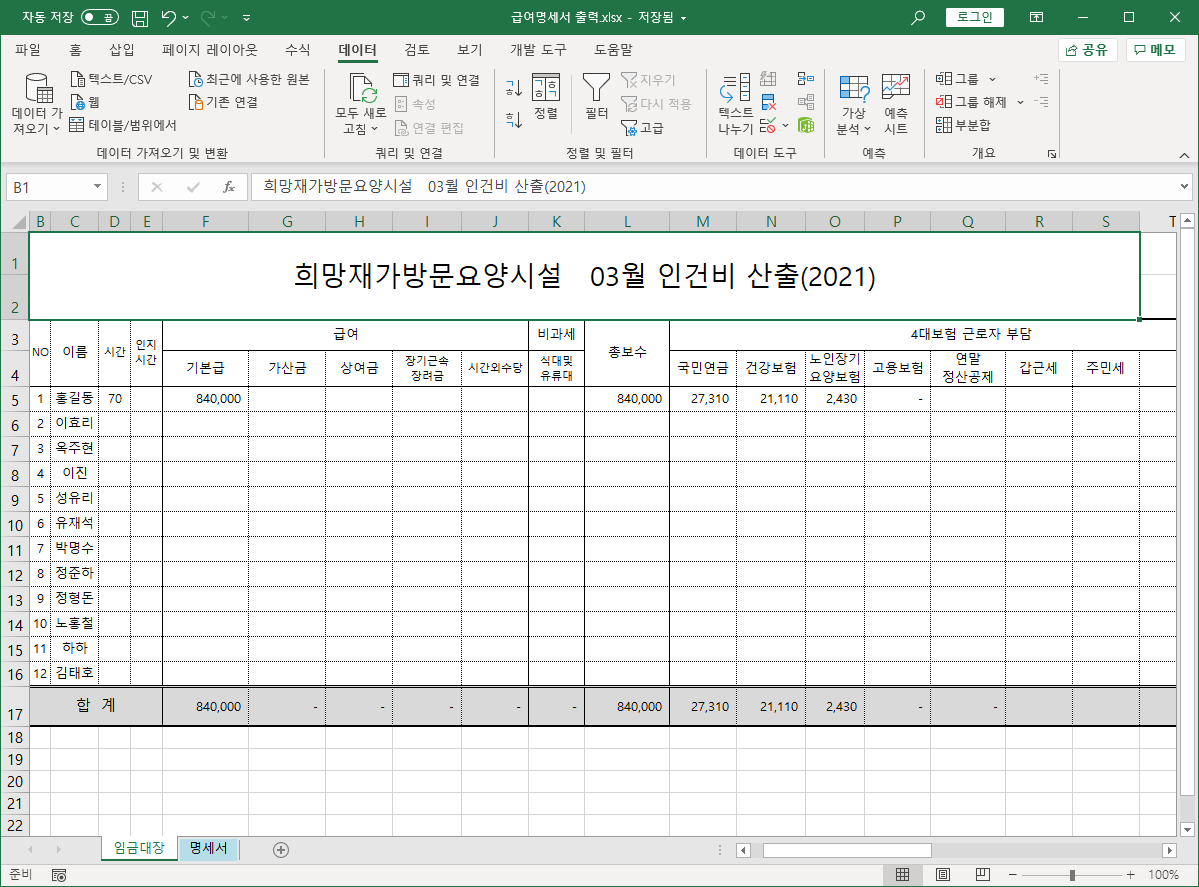
Task: Click the Undo arrow
Action: click(x=169, y=18)
